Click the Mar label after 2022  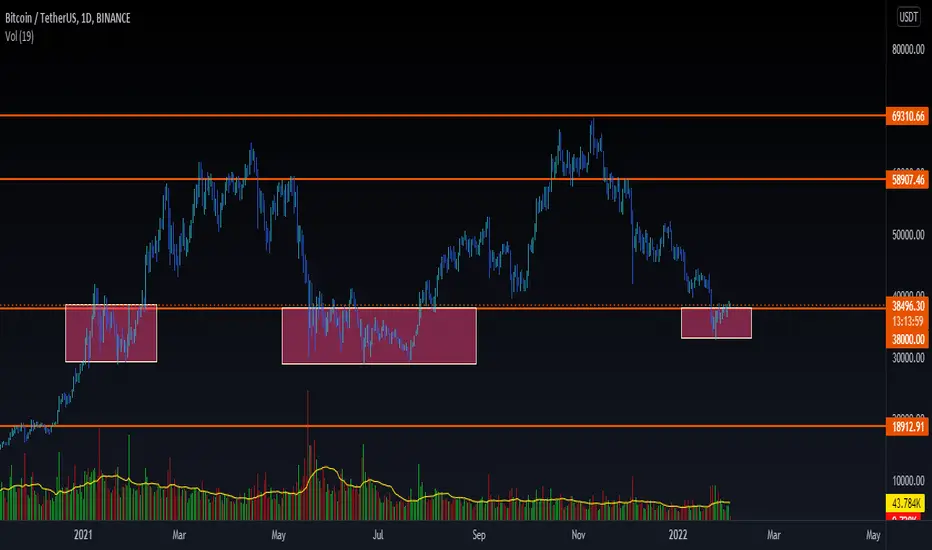(x=773, y=535)
